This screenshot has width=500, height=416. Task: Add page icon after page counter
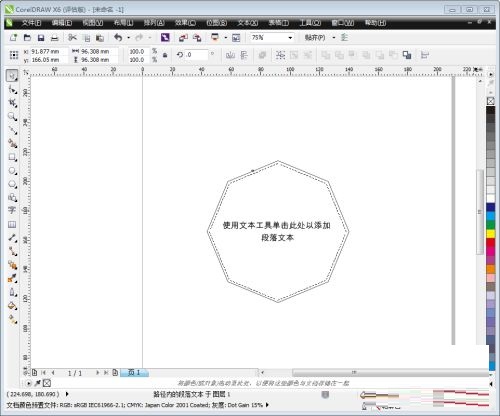click(115, 372)
